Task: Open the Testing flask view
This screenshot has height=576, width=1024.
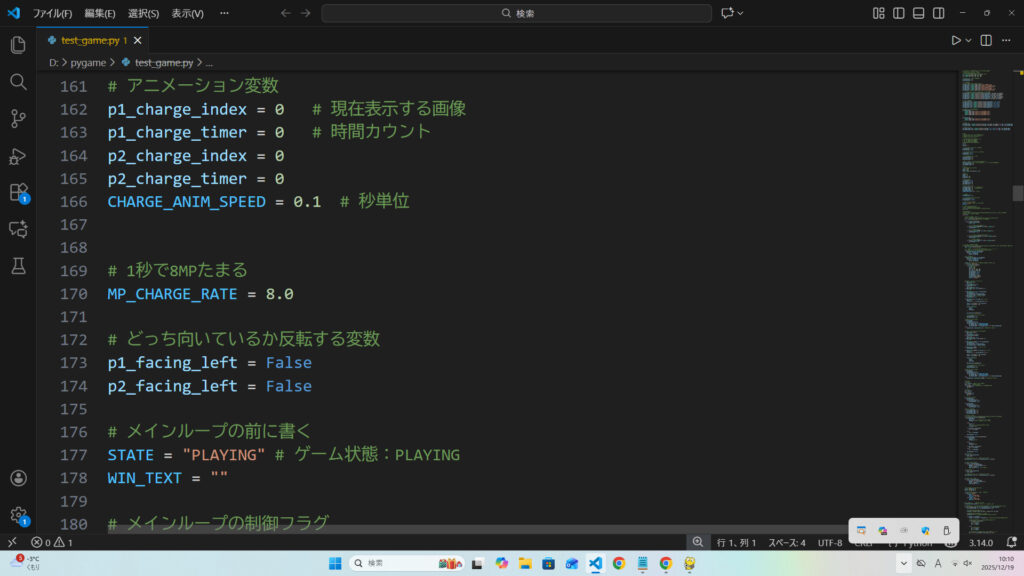Action: pos(17,266)
